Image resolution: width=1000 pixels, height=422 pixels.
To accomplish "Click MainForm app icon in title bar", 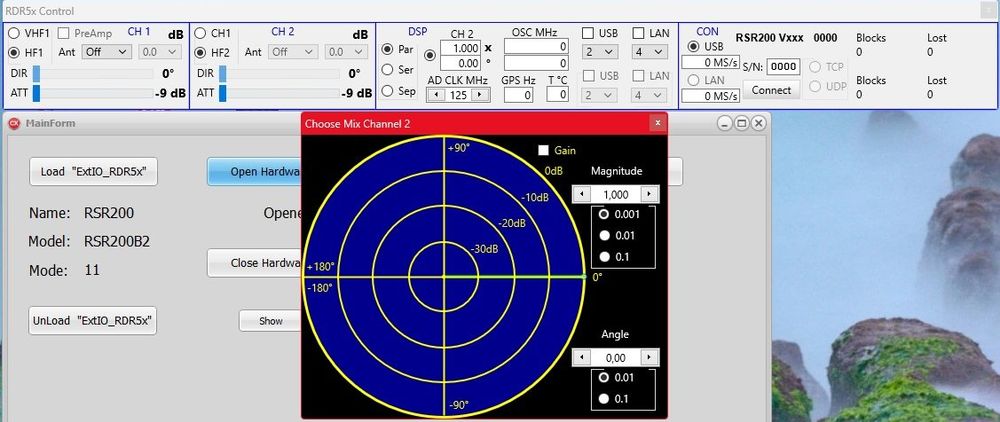I will [14, 124].
